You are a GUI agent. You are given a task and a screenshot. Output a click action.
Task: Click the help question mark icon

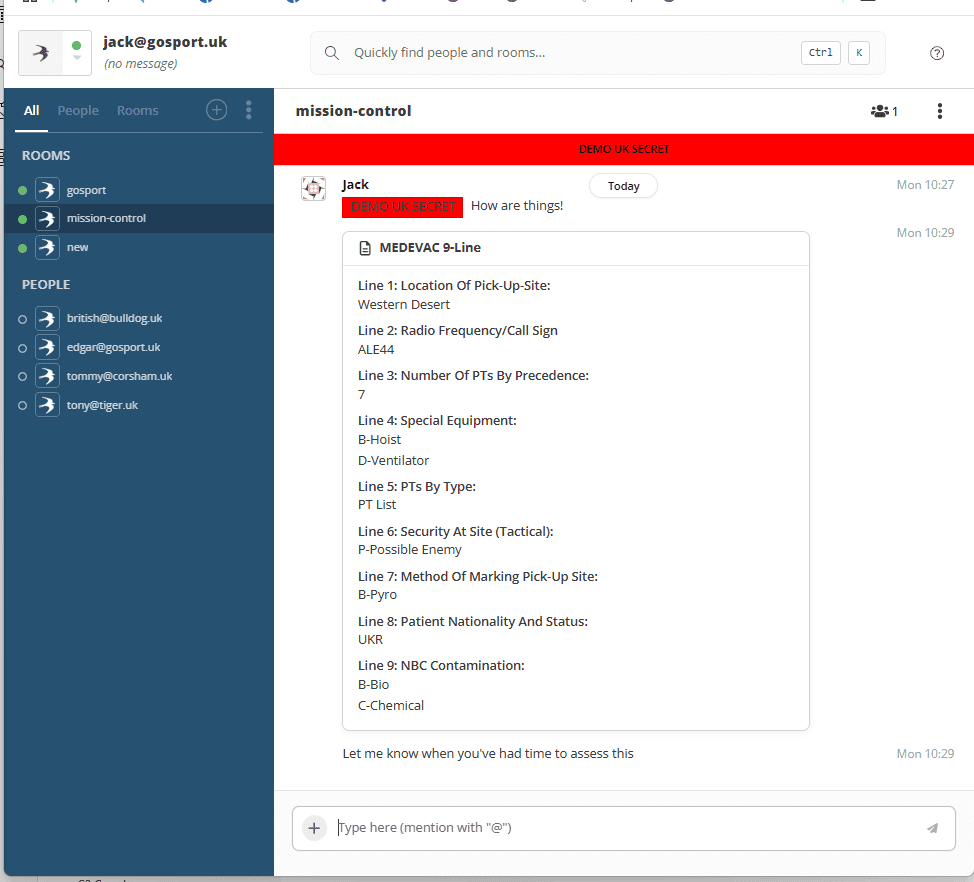coord(937,53)
